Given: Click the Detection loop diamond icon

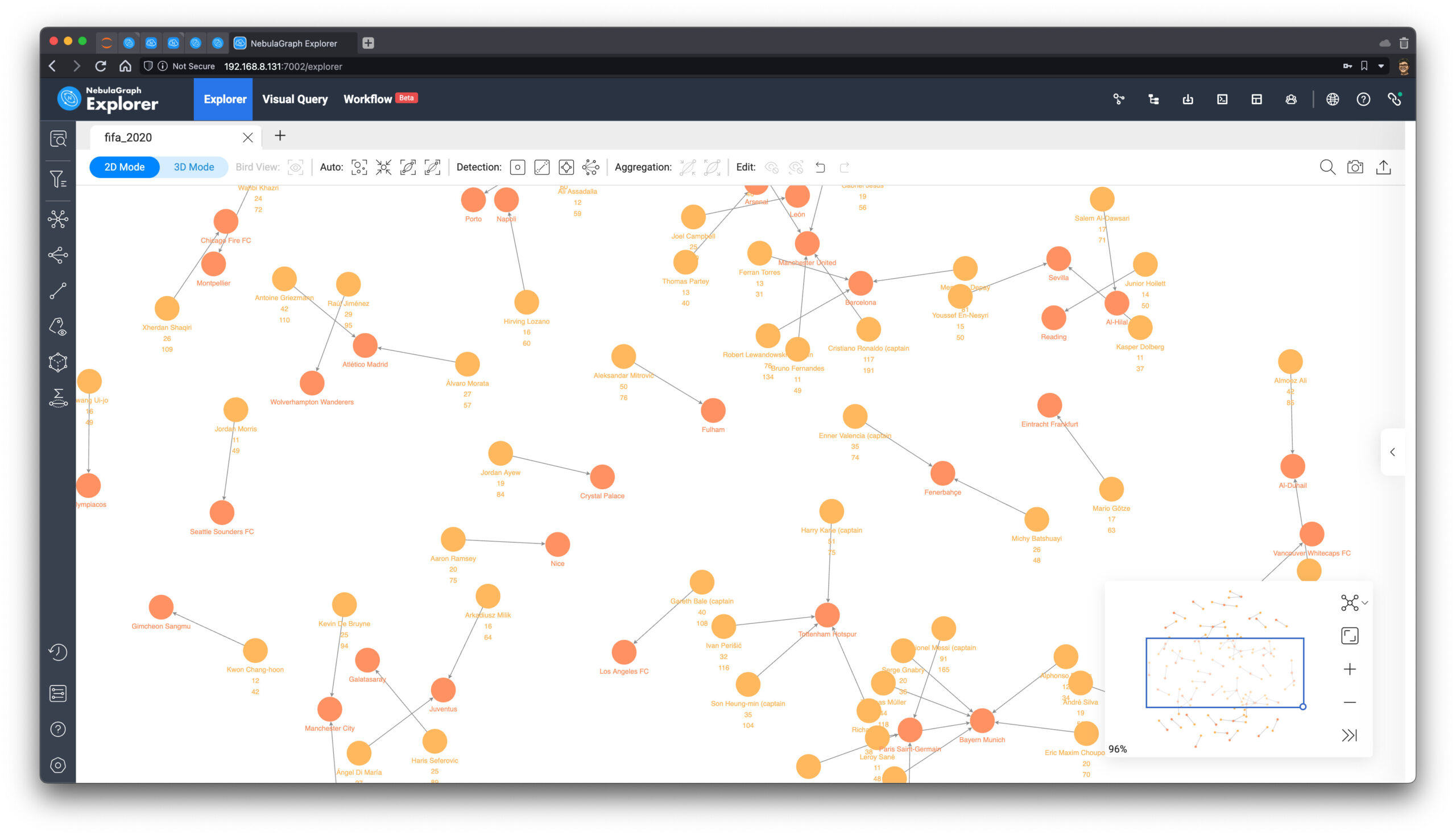Looking at the screenshot, I should [x=566, y=167].
